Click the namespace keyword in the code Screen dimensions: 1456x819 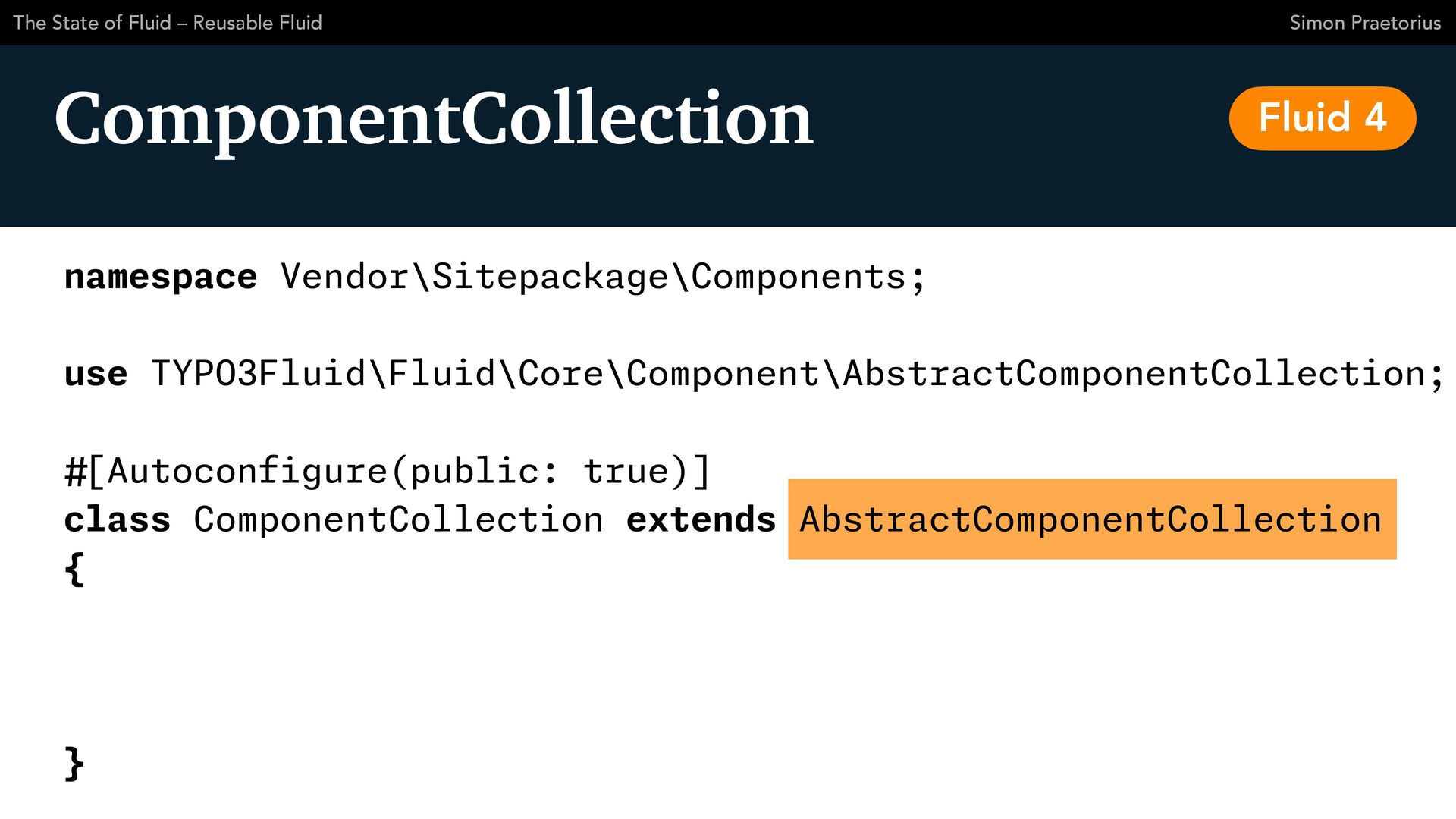click(161, 278)
